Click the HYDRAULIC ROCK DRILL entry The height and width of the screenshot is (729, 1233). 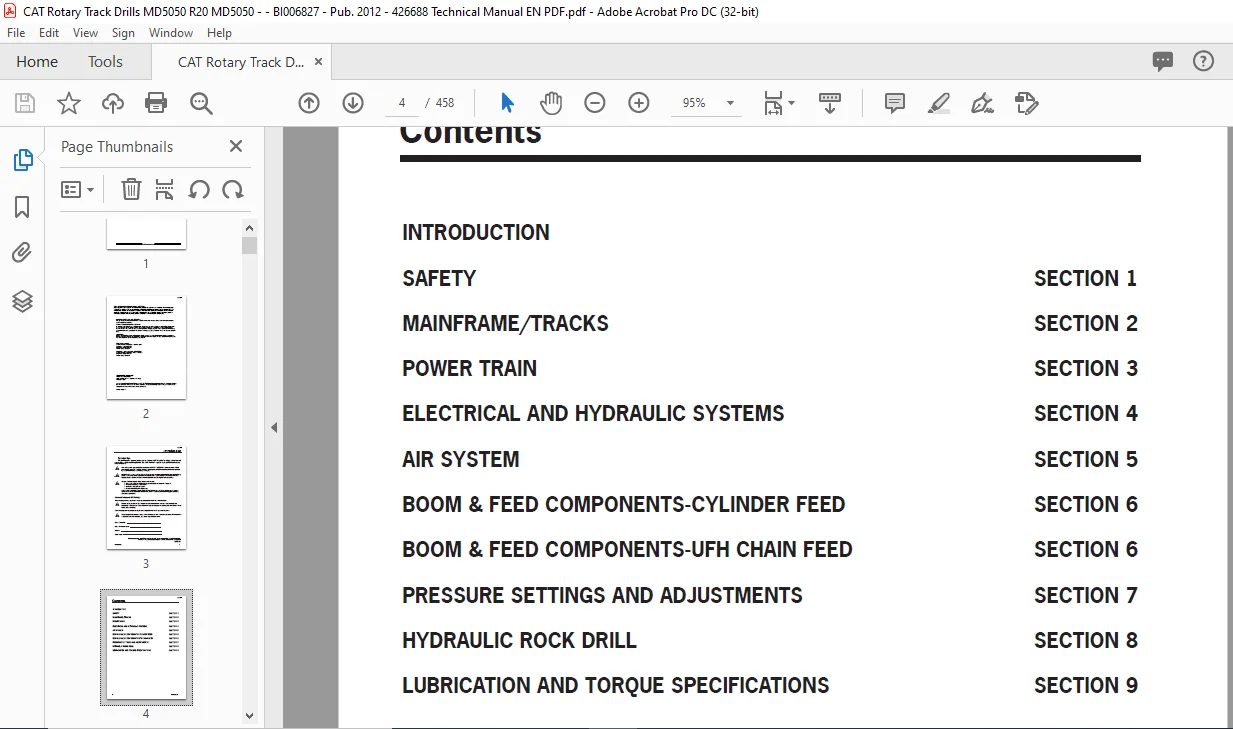tap(519, 640)
